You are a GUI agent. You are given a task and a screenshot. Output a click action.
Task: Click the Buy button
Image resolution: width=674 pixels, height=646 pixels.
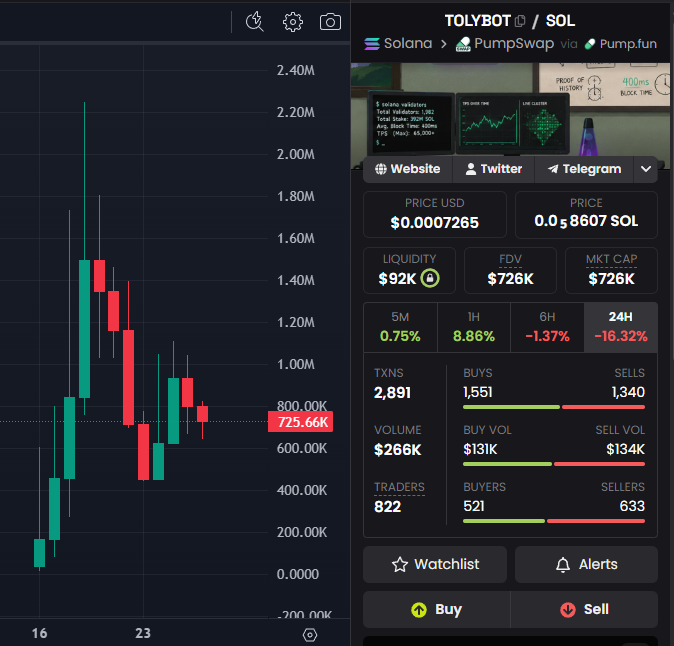[437, 609]
